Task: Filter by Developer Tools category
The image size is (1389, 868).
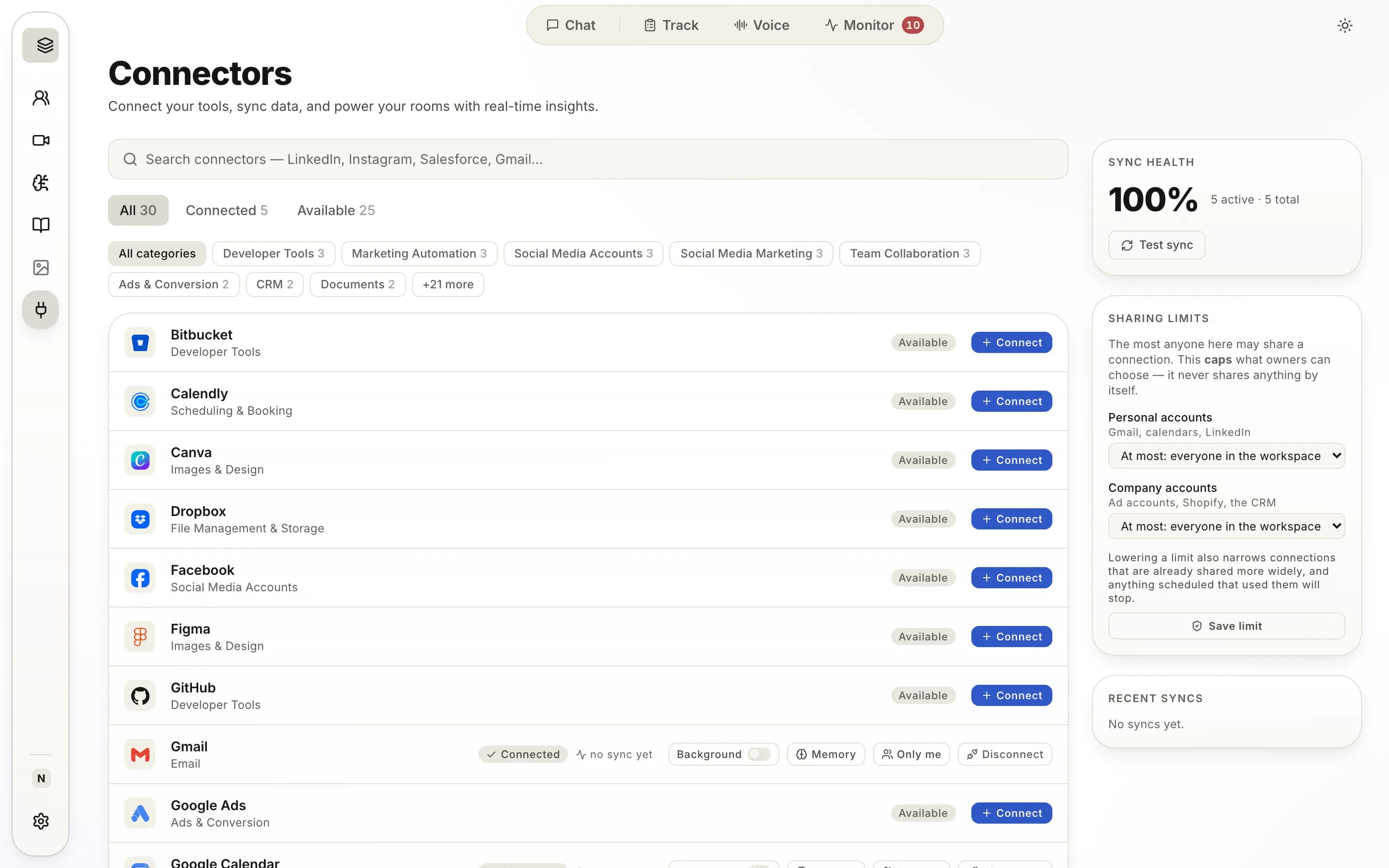Action: point(273,253)
